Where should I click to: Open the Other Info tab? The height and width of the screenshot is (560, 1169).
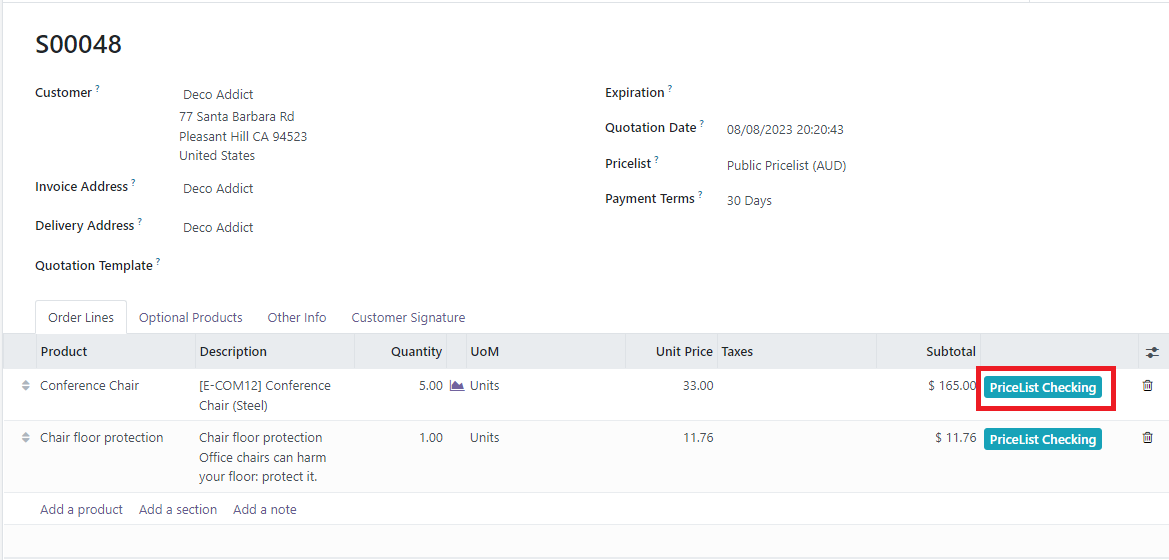pos(296,318)
